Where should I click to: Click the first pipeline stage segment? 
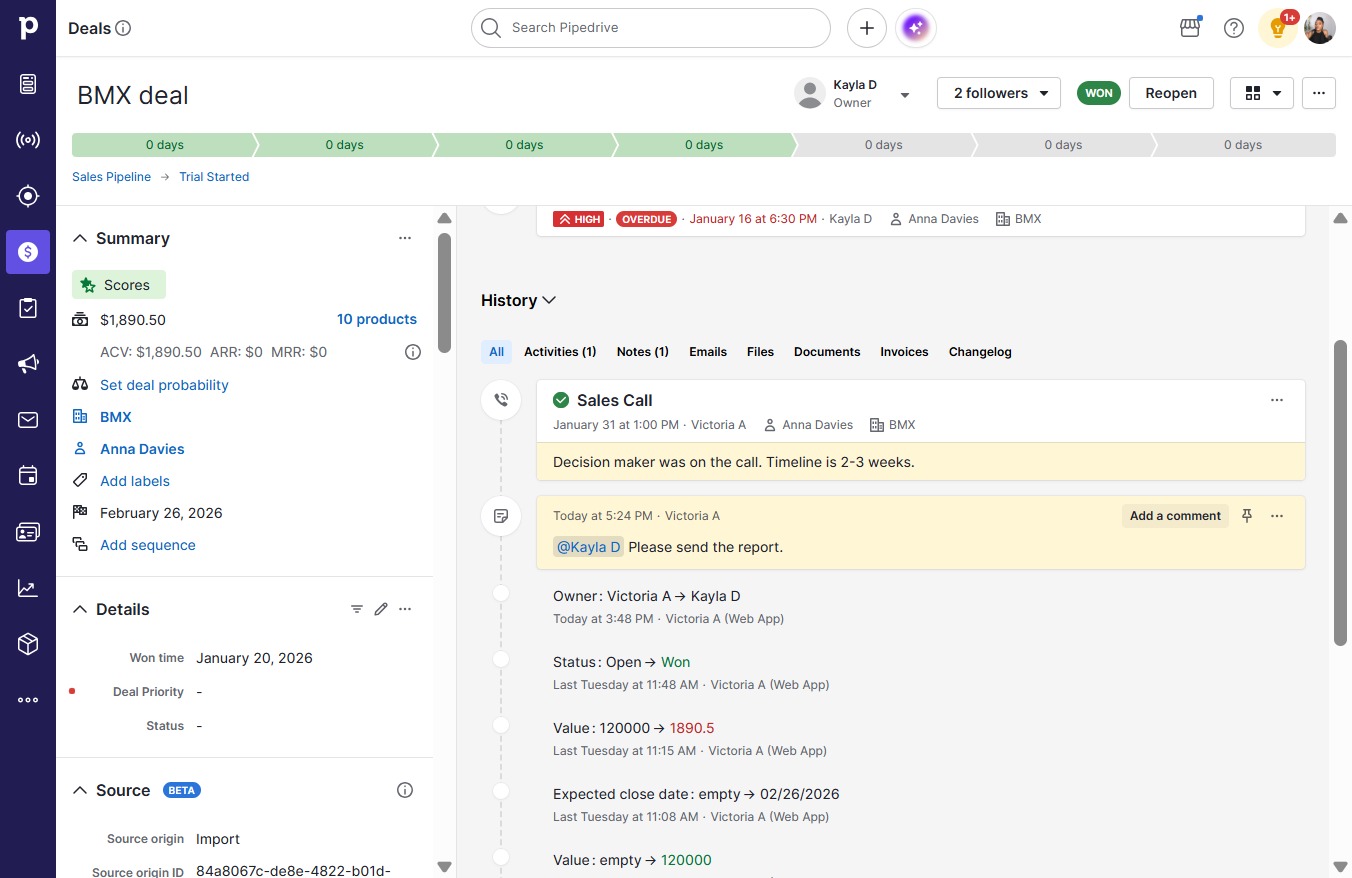pyautogui.click(x=163, y=145)
